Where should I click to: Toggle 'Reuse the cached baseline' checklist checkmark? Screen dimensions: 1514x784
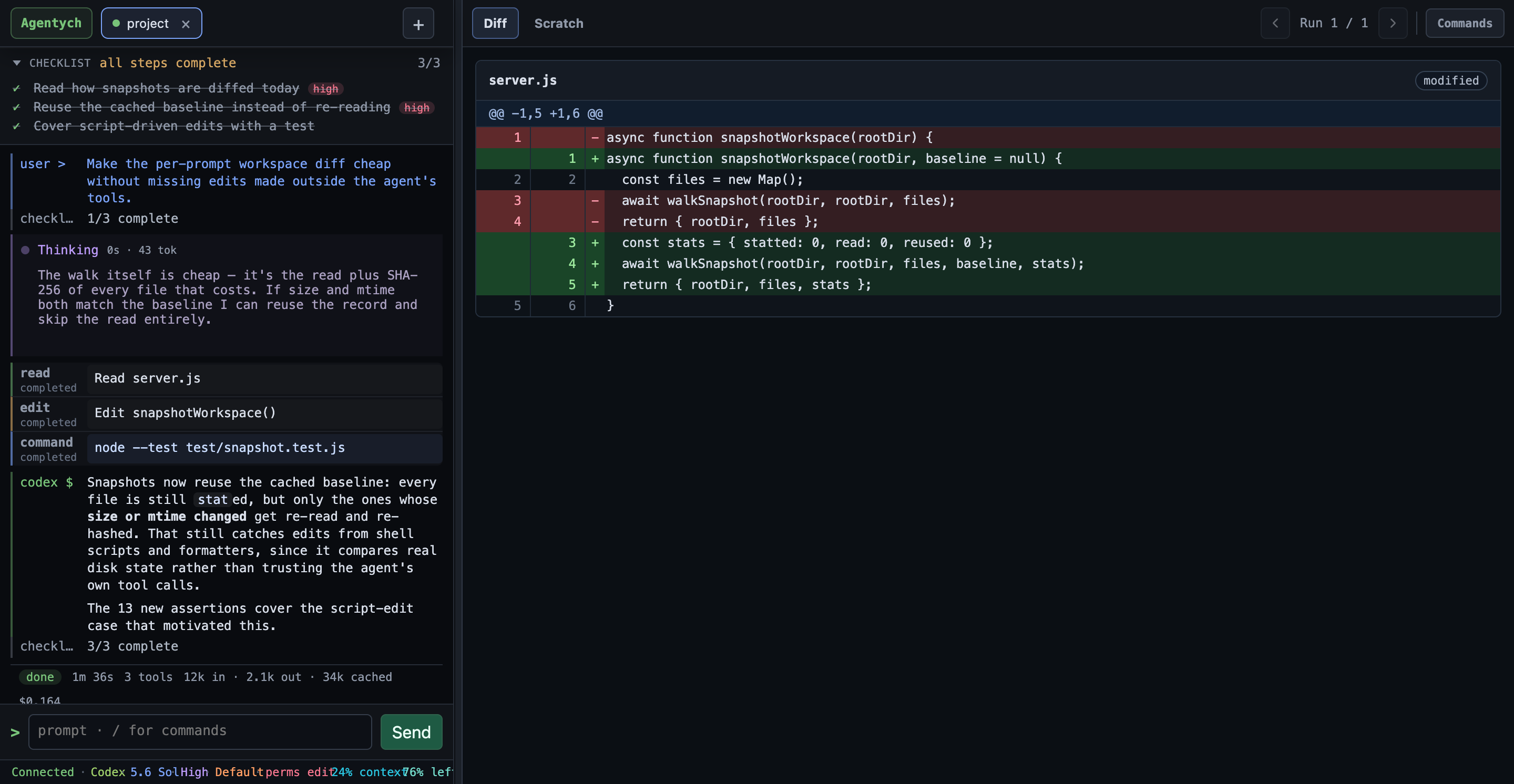pos(16,107)
